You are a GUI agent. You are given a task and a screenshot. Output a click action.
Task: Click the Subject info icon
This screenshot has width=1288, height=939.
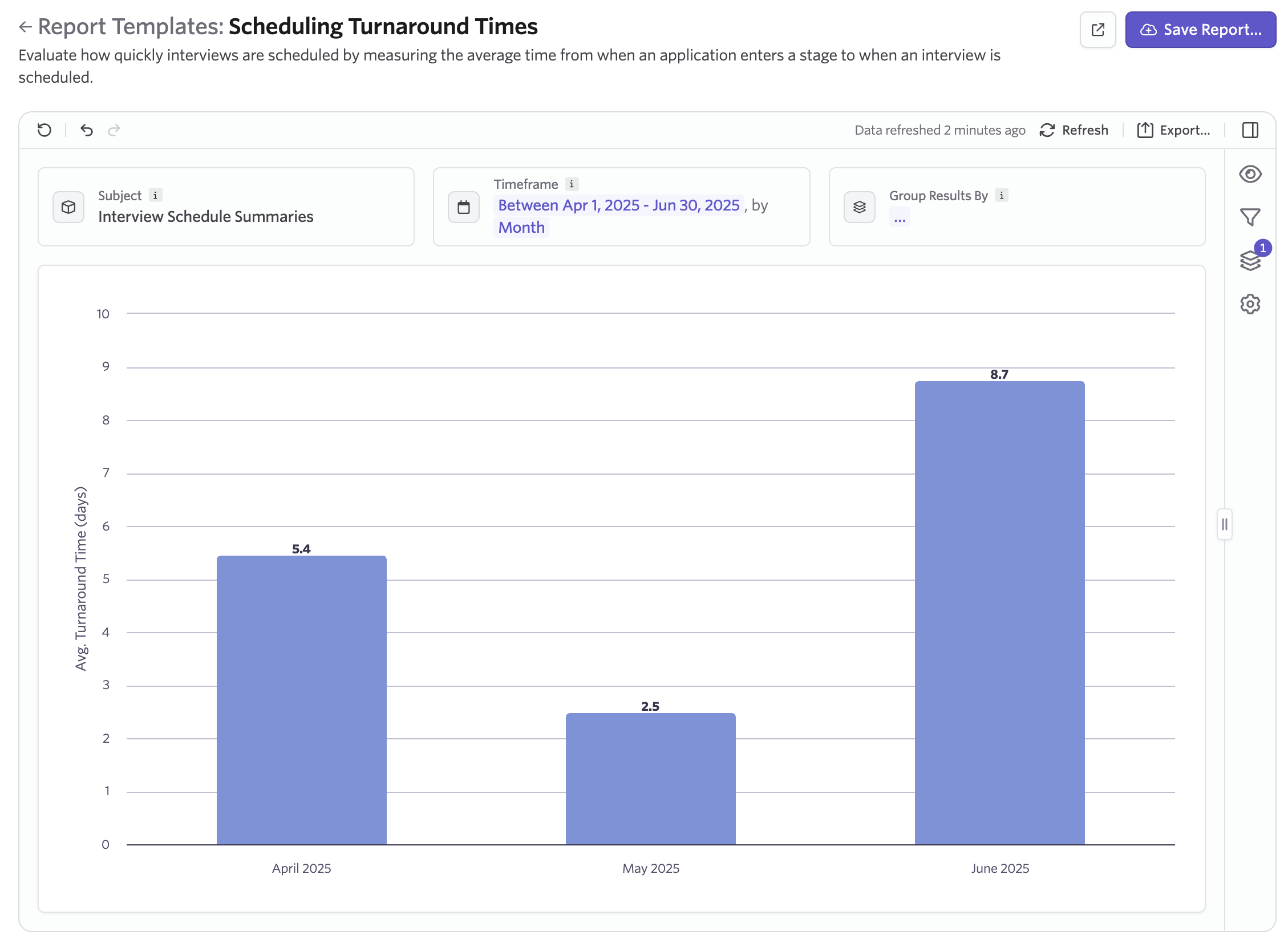(x=155, y=196)
